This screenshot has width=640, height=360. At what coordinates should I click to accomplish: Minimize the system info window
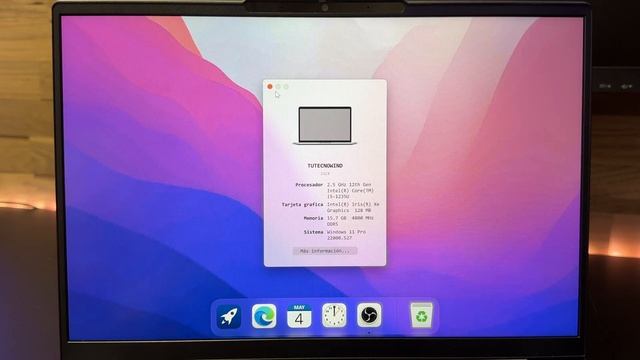[x=278, y=87]
